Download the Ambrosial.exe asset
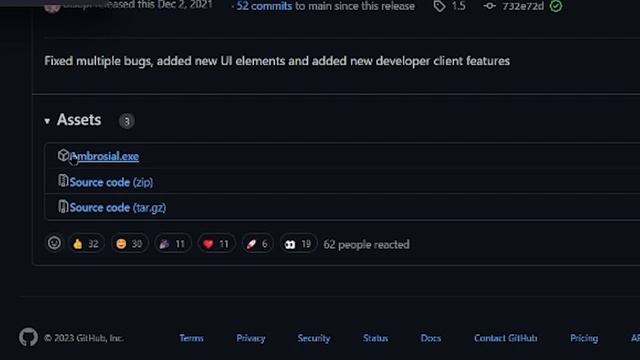 pos(104,156)
